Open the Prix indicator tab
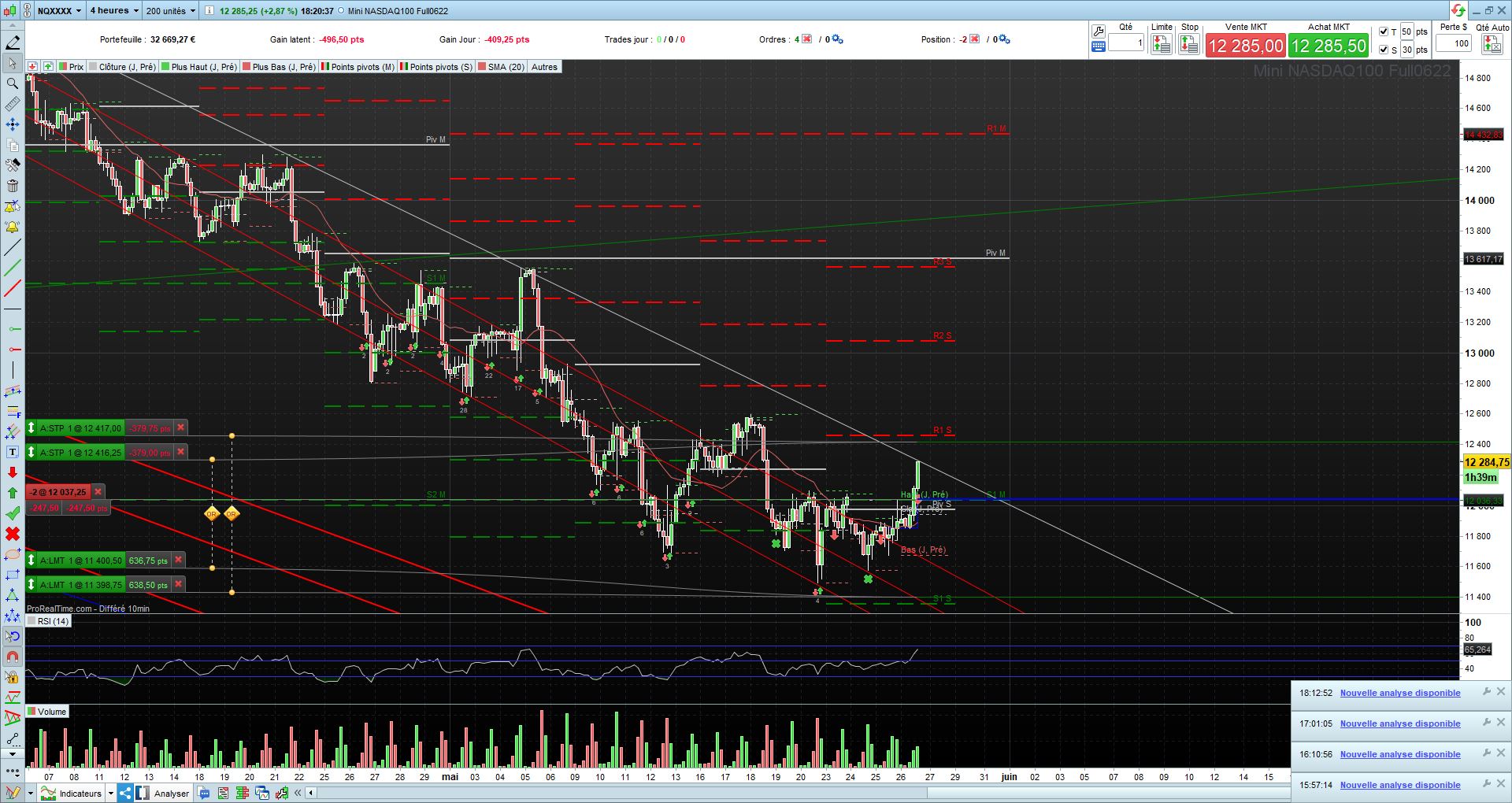 pos(71,67)
